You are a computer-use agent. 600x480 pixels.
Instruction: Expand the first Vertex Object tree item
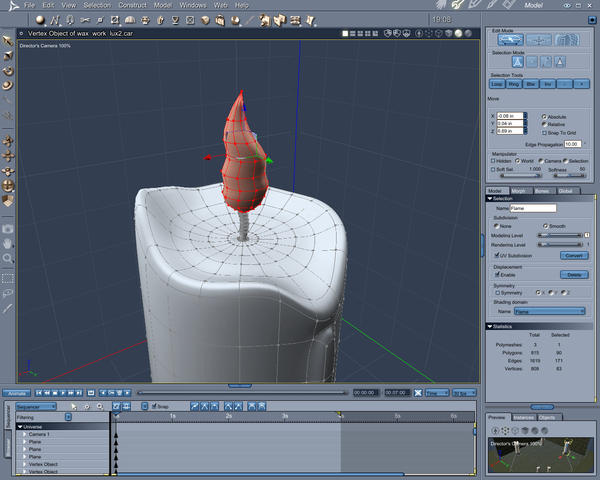24,464
